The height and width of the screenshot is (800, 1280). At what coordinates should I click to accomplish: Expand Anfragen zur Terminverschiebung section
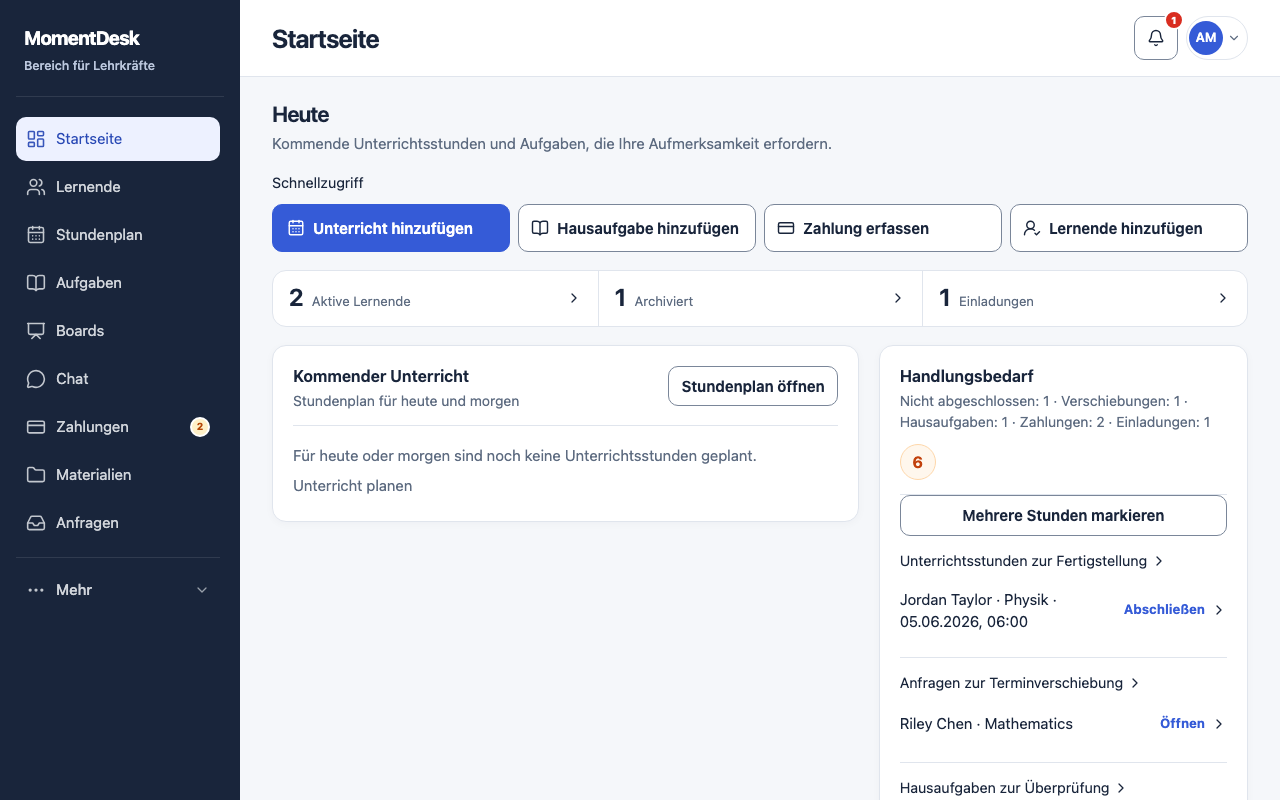pyautogui.click(x=1020, y=683)
